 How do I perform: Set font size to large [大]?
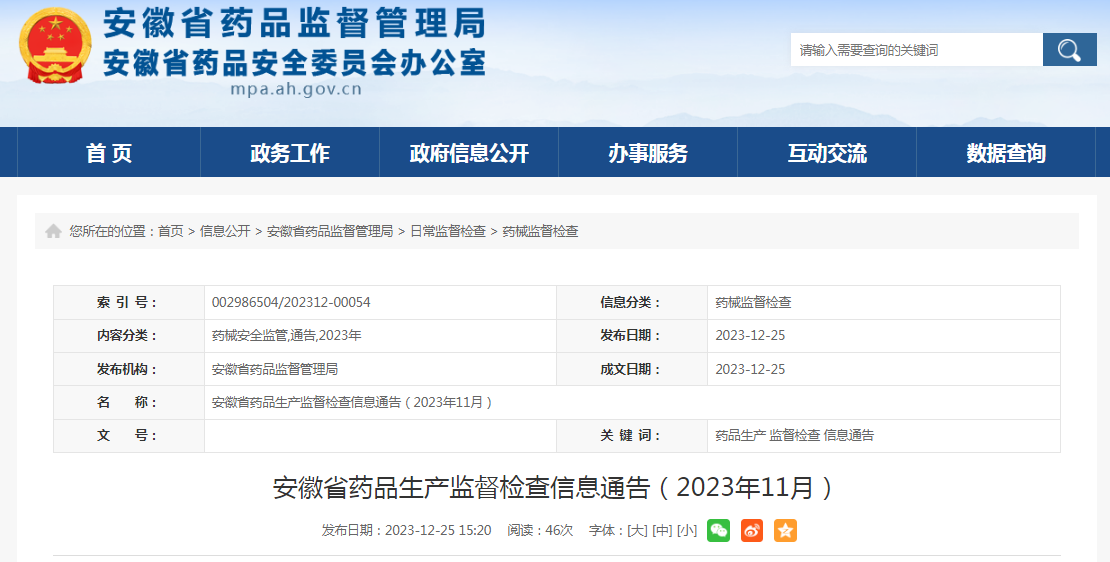click(x=637, y=530)
